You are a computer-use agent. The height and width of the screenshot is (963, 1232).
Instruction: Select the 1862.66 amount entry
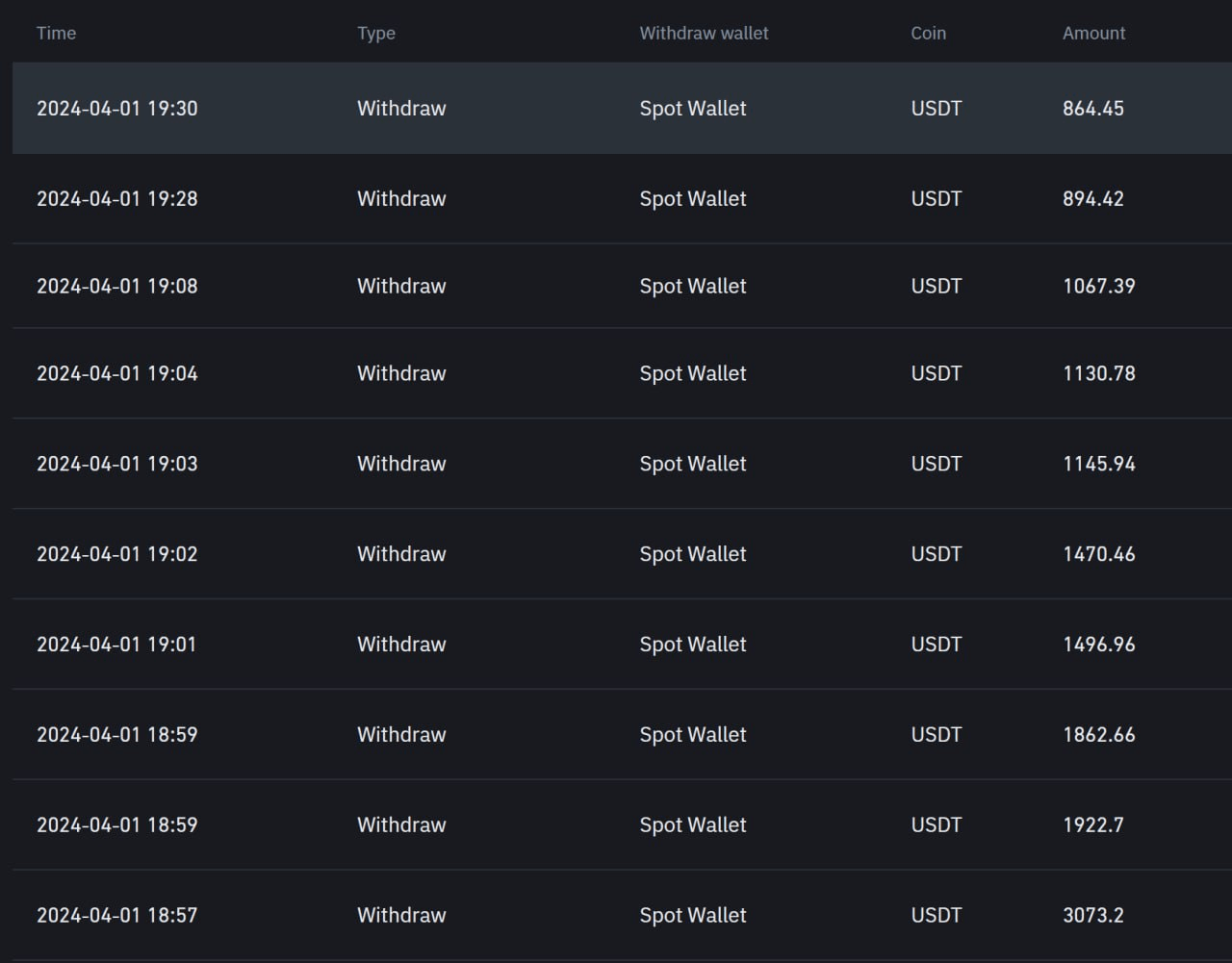[1098, 735]
